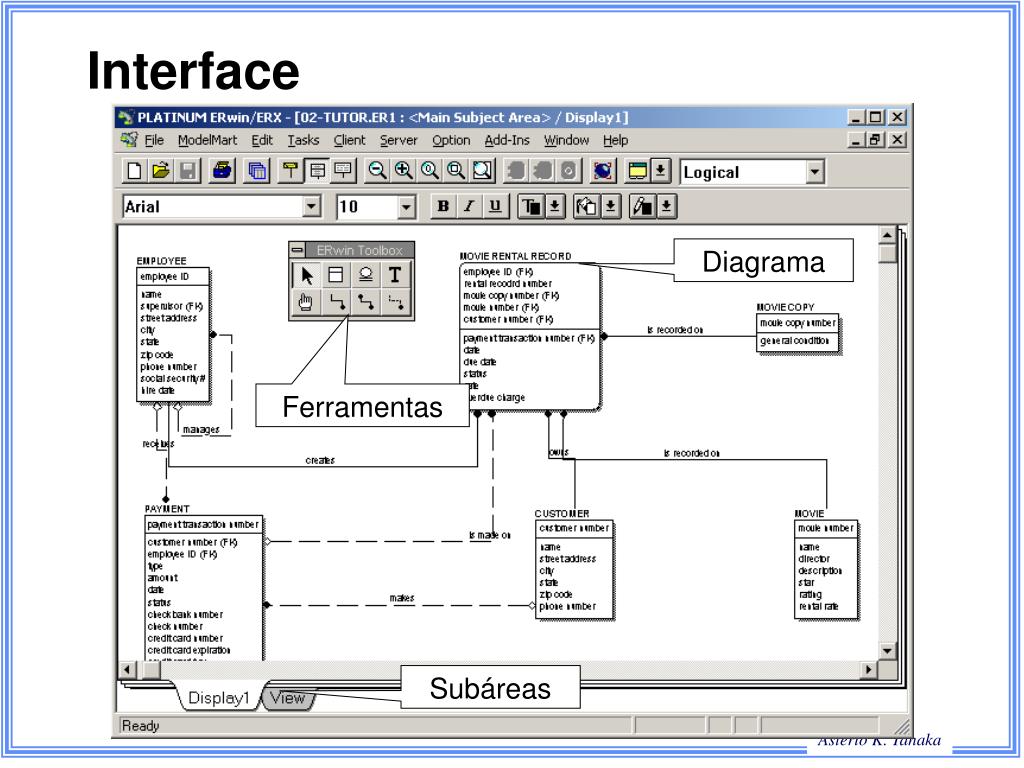Open a file with the folder icon
The image size is (1024, 768).
(x=161, y=171)
